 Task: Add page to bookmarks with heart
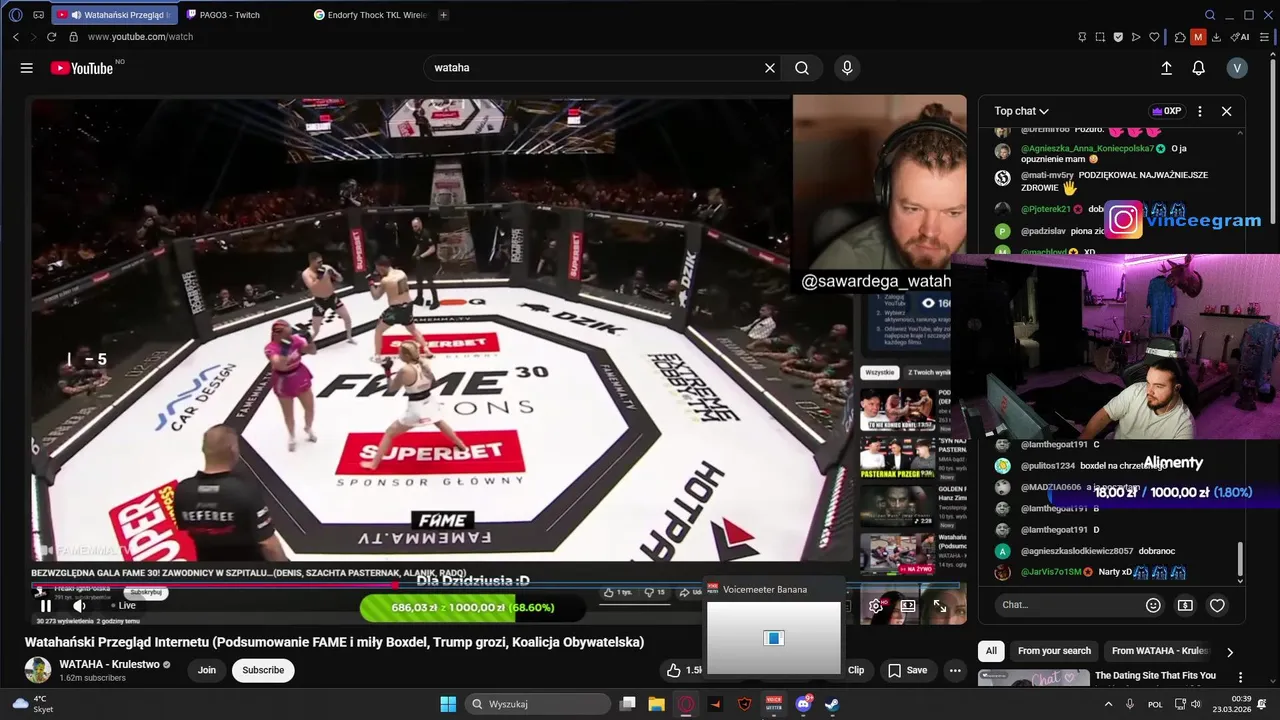tap(1154, 37)
